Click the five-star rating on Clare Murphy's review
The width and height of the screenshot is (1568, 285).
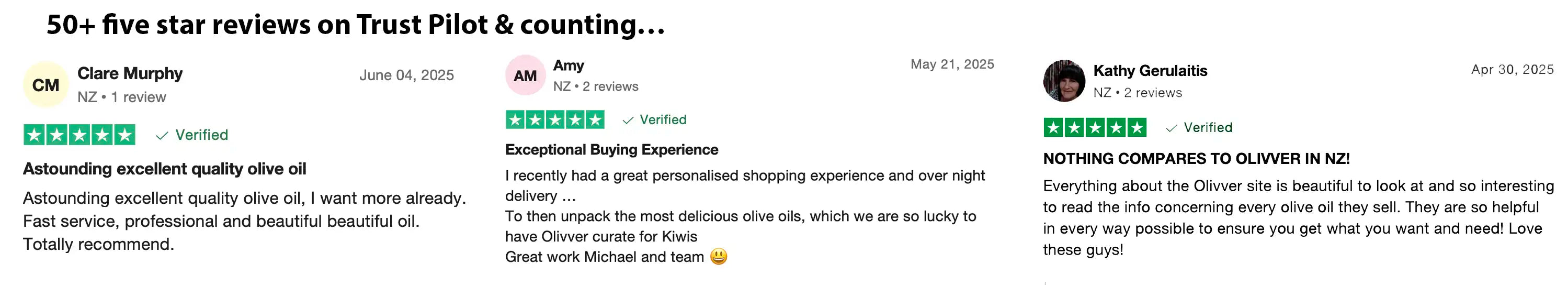click(x=79, y=135)
